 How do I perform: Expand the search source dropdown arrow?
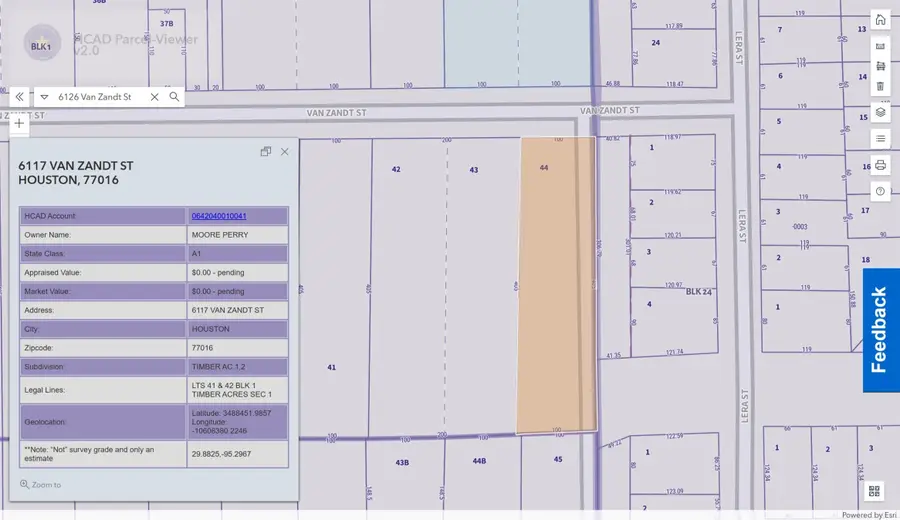click(43, 97)
